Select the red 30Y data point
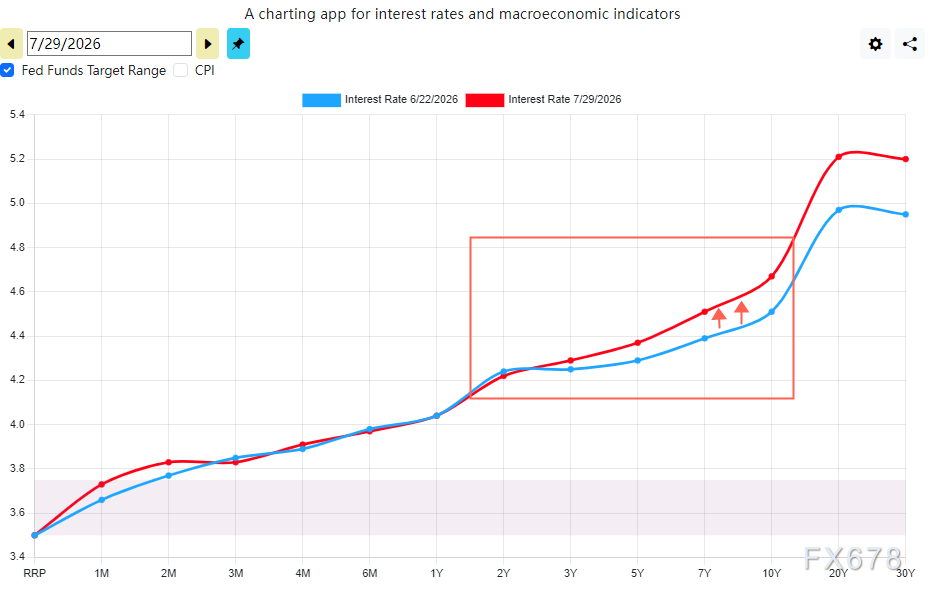 click(x=906, y=159)
